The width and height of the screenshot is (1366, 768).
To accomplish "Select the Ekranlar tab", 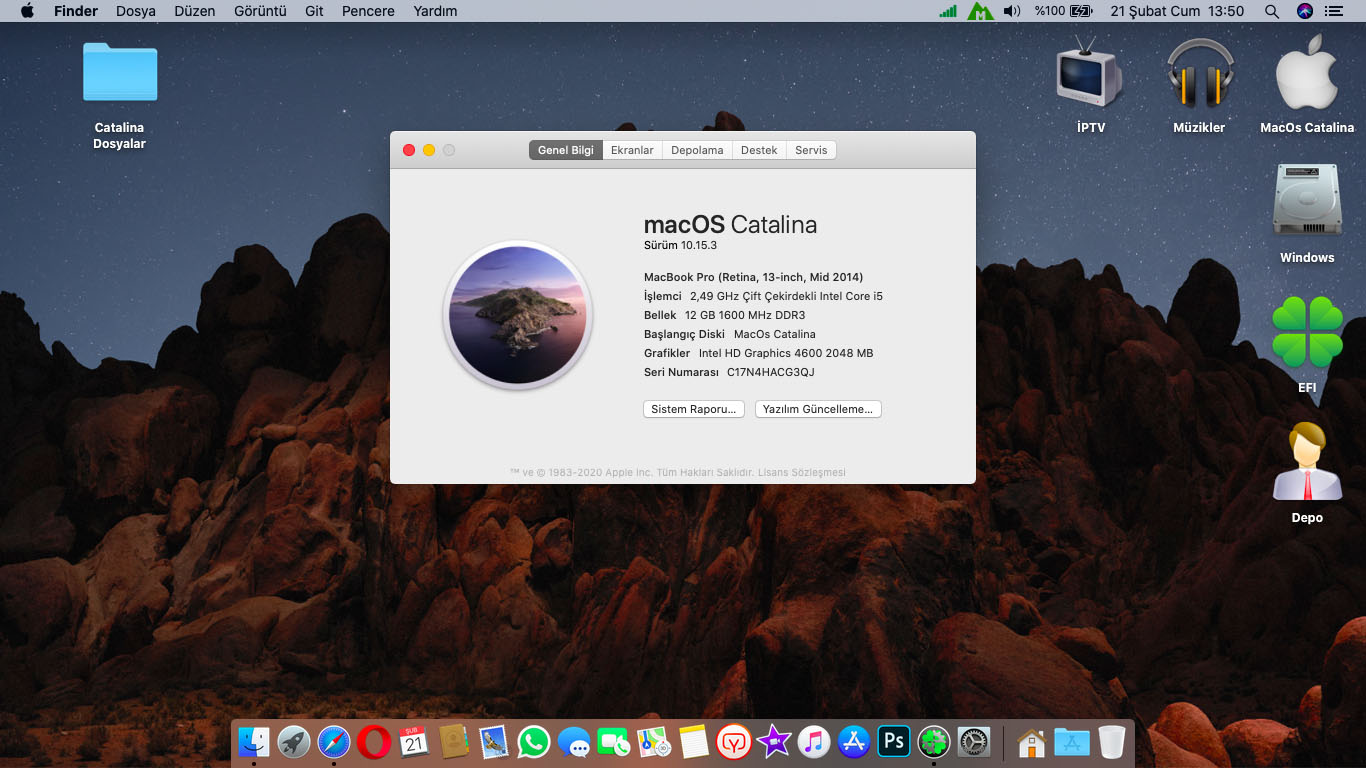I will pos(632,150).
